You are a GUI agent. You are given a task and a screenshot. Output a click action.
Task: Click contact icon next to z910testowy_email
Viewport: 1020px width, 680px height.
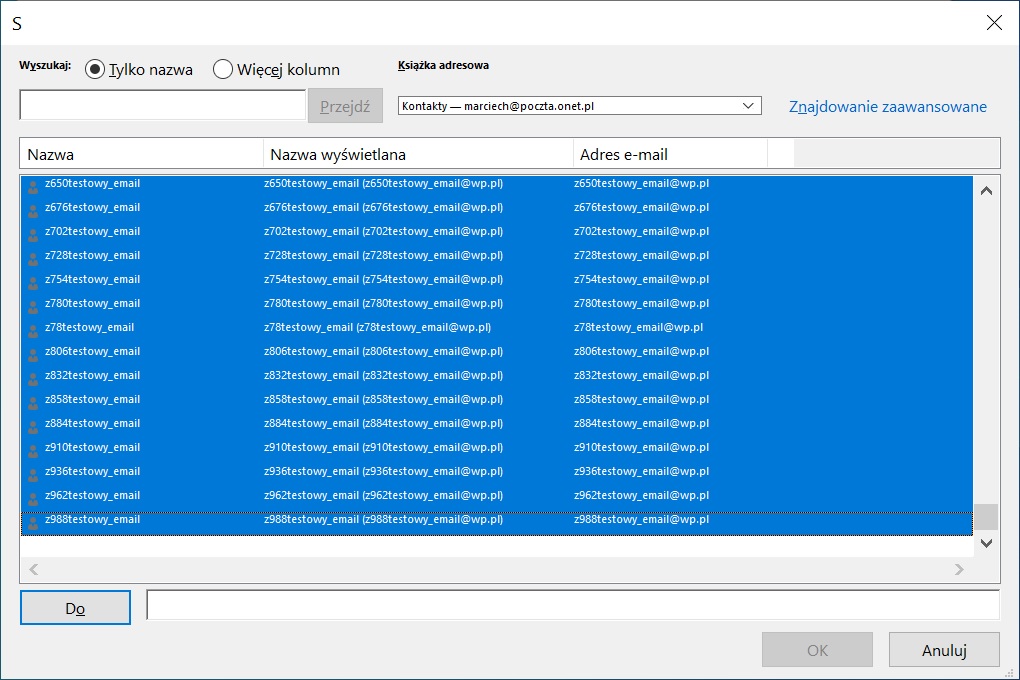coord(33,448)
